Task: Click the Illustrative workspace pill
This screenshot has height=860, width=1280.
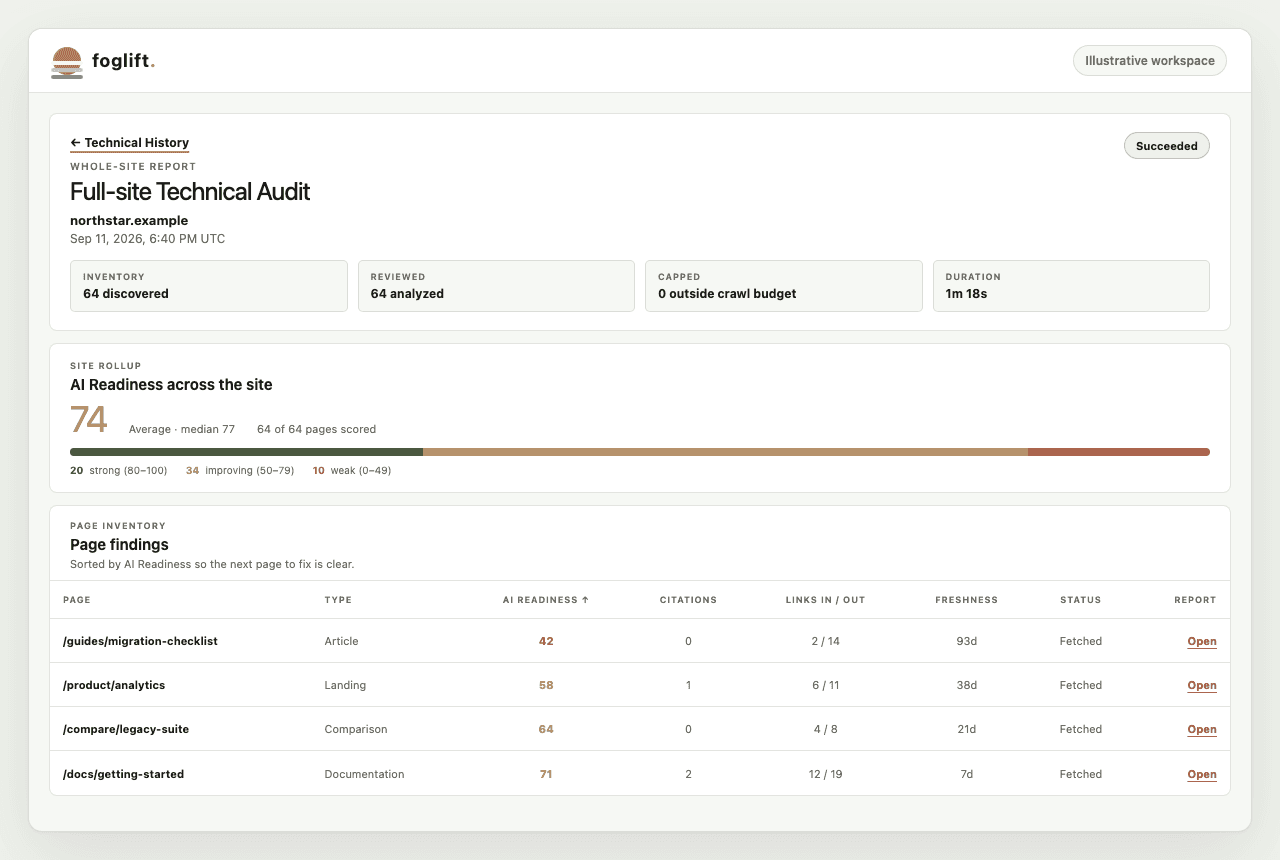Action: (x=1150, y=61)
